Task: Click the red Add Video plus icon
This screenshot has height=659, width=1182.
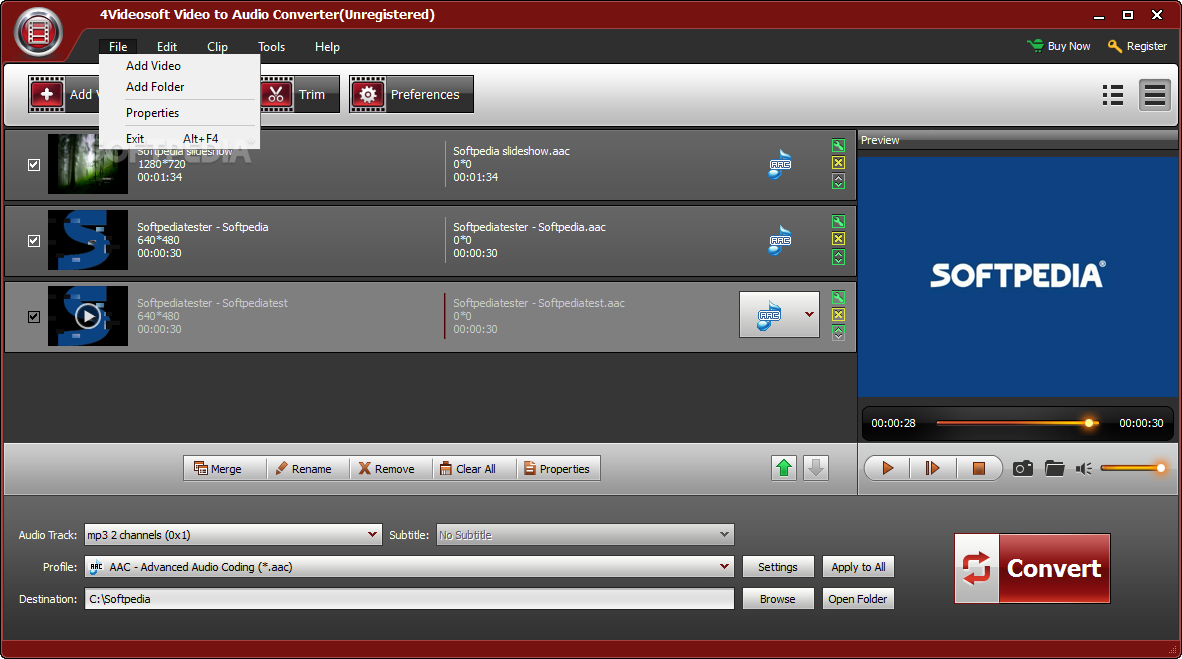Action: [47, 94]
